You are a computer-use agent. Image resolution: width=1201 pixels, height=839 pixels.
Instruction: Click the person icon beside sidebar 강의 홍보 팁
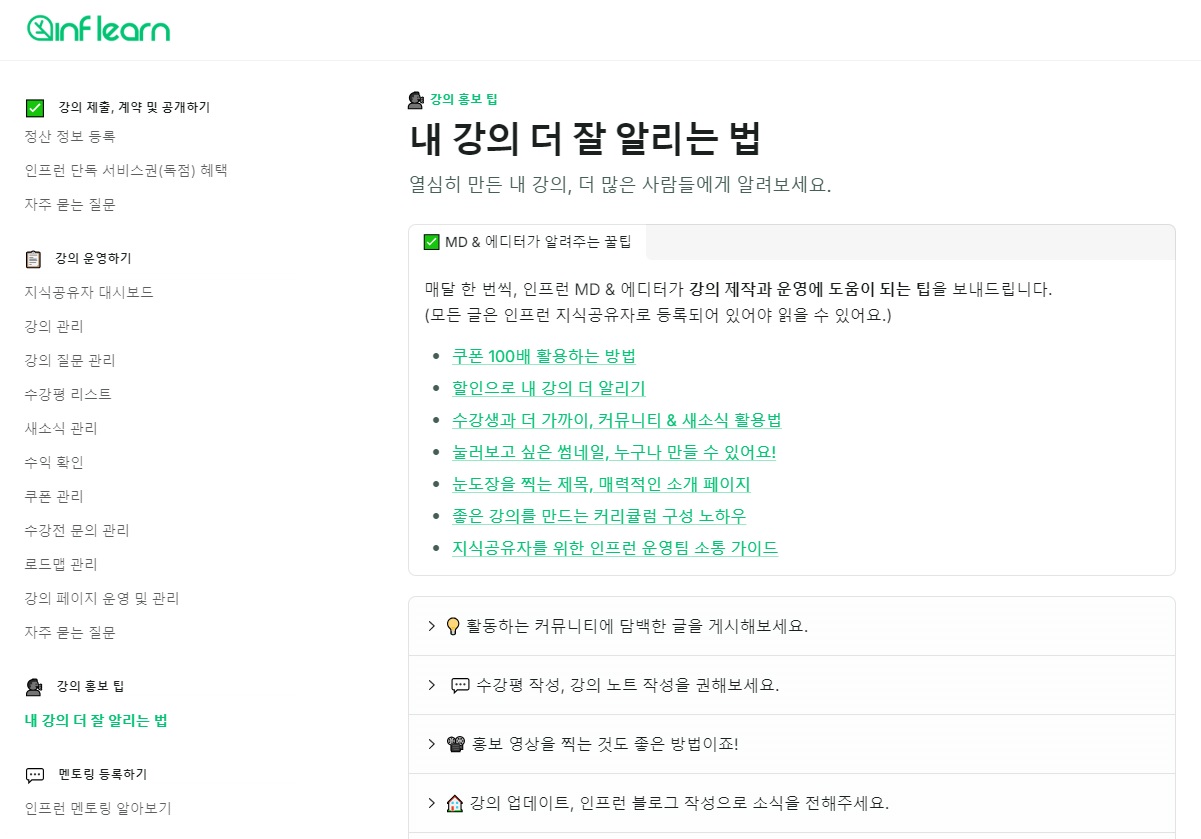34,687
